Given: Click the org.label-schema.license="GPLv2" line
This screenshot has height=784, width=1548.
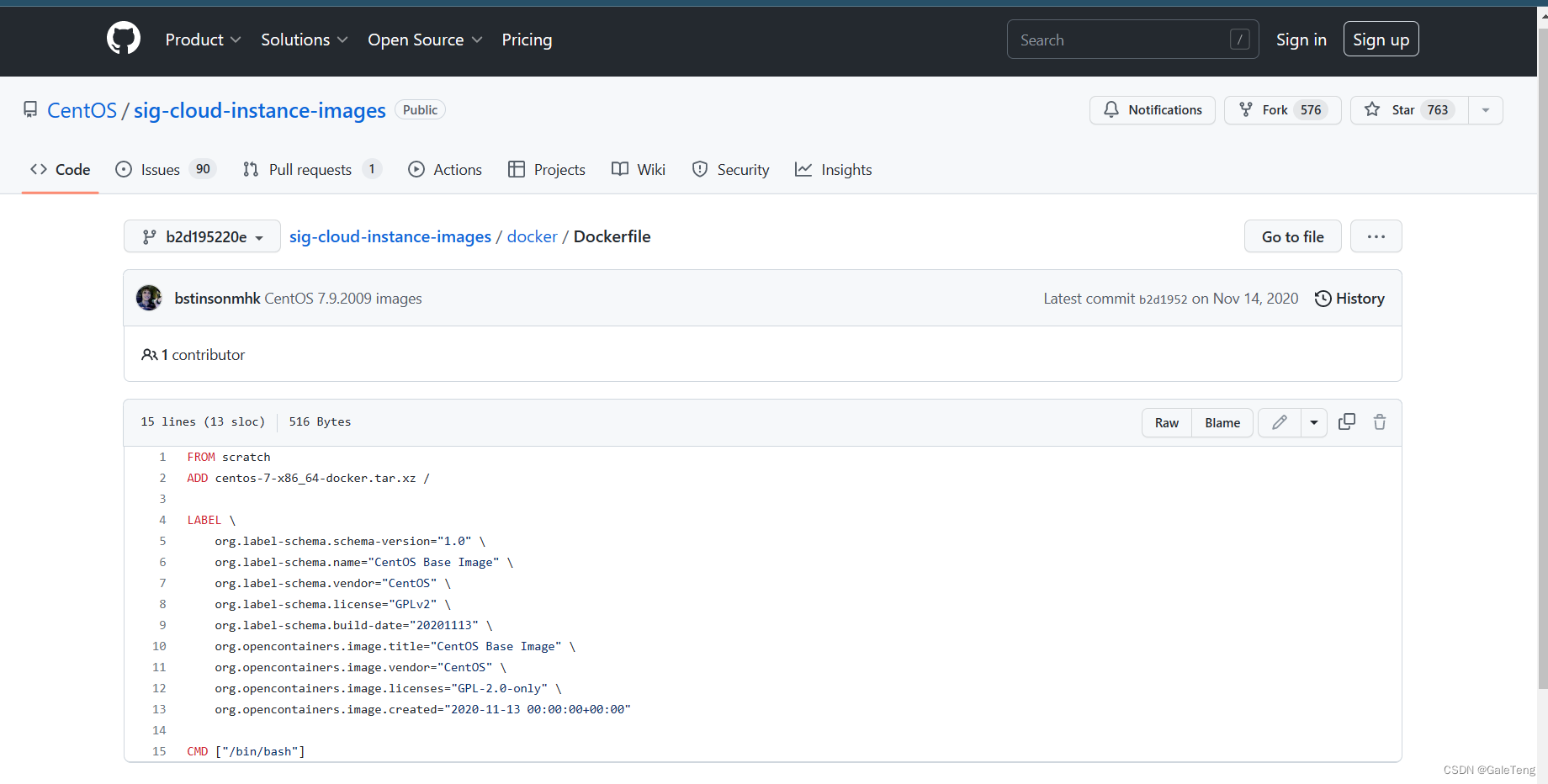Looking at the screenshot, I should click(x=333, y=604).
